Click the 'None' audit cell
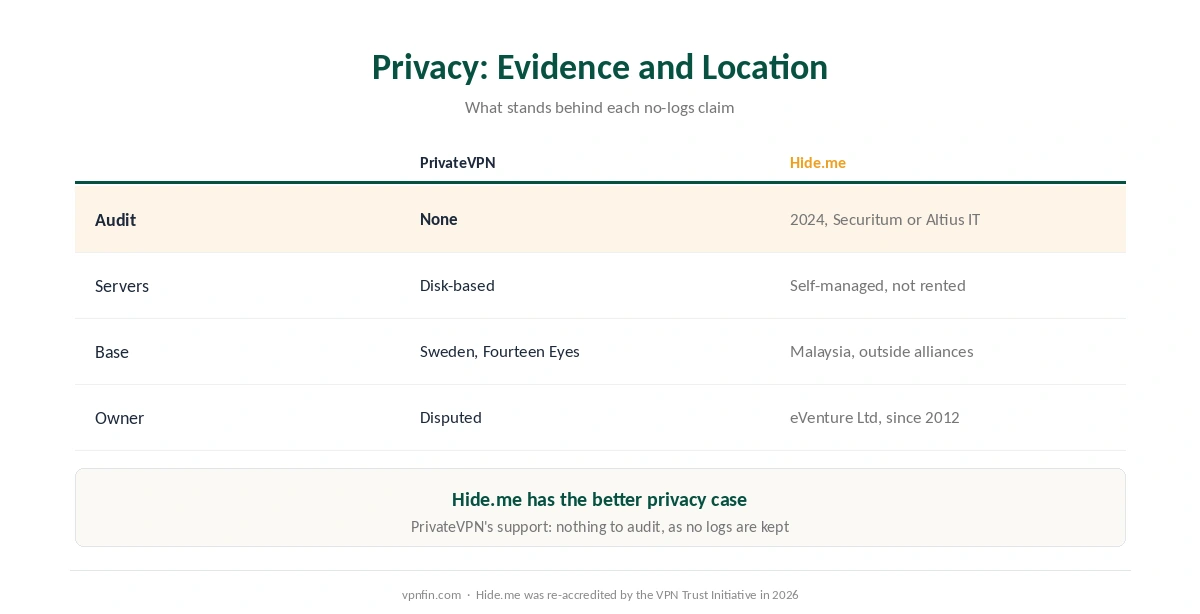1200x614 pixels. 439,220
